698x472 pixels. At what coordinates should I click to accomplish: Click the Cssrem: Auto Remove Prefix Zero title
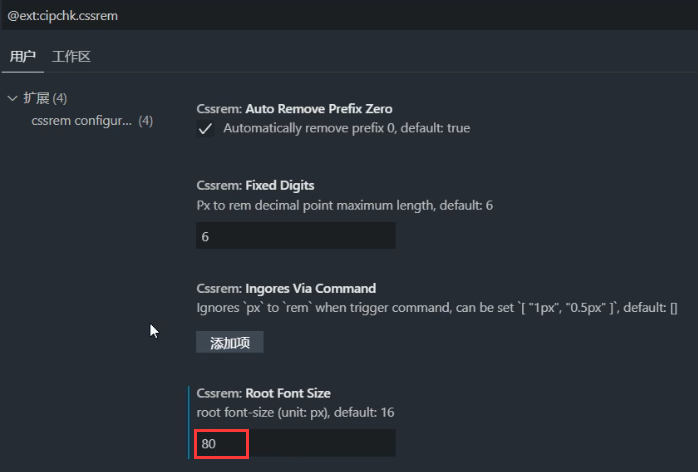294,109
